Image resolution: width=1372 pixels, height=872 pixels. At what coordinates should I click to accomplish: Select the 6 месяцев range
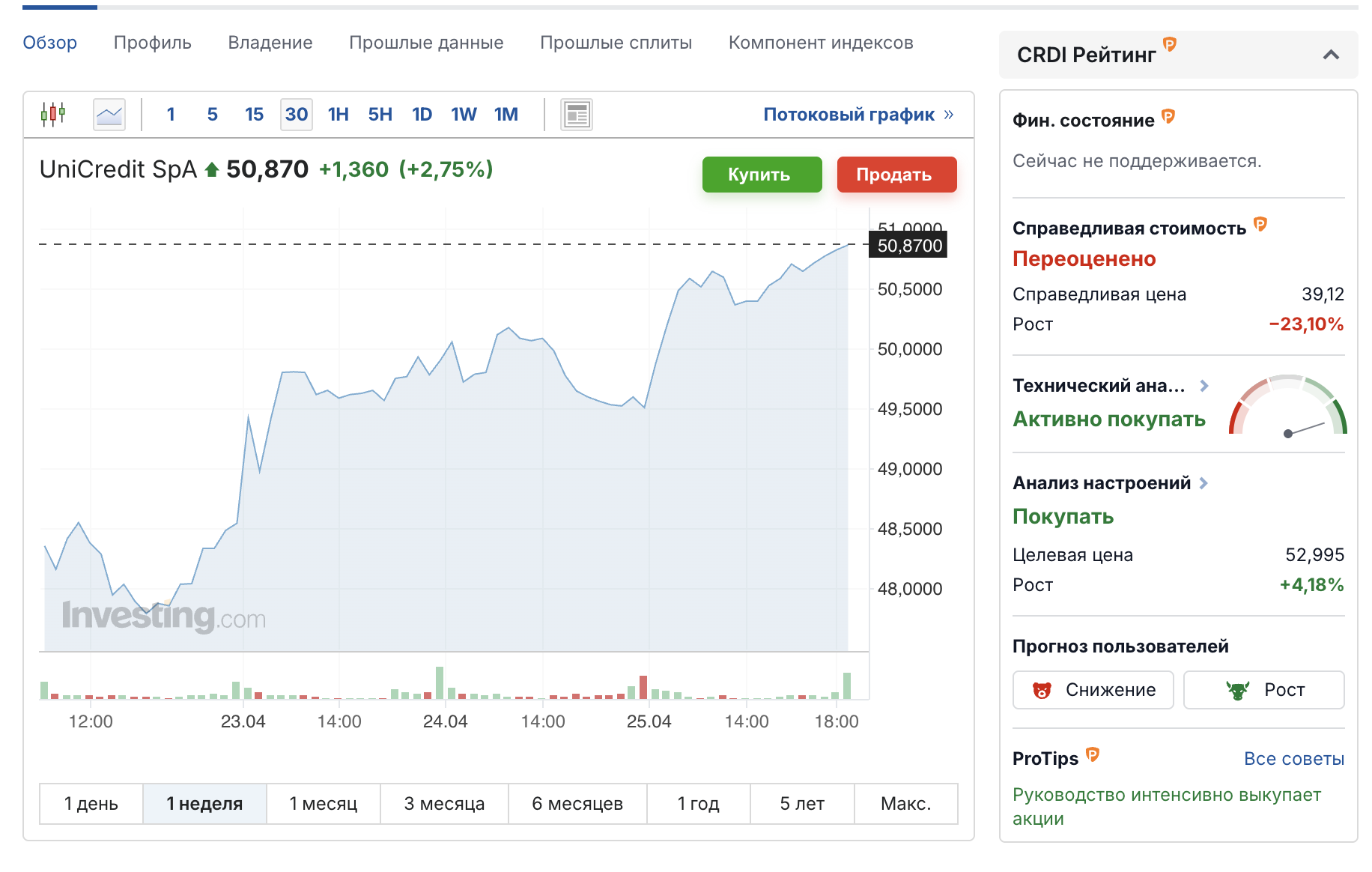(577, 804)
